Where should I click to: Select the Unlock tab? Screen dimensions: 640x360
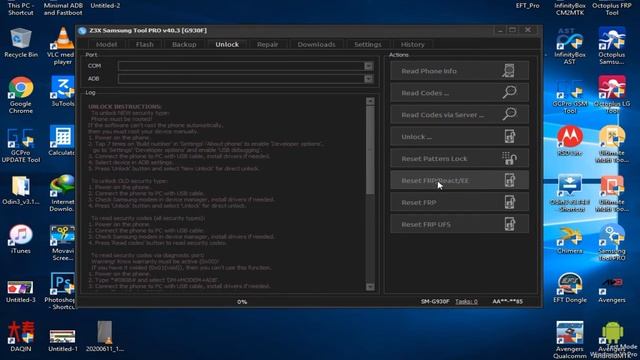coord(227,44)
